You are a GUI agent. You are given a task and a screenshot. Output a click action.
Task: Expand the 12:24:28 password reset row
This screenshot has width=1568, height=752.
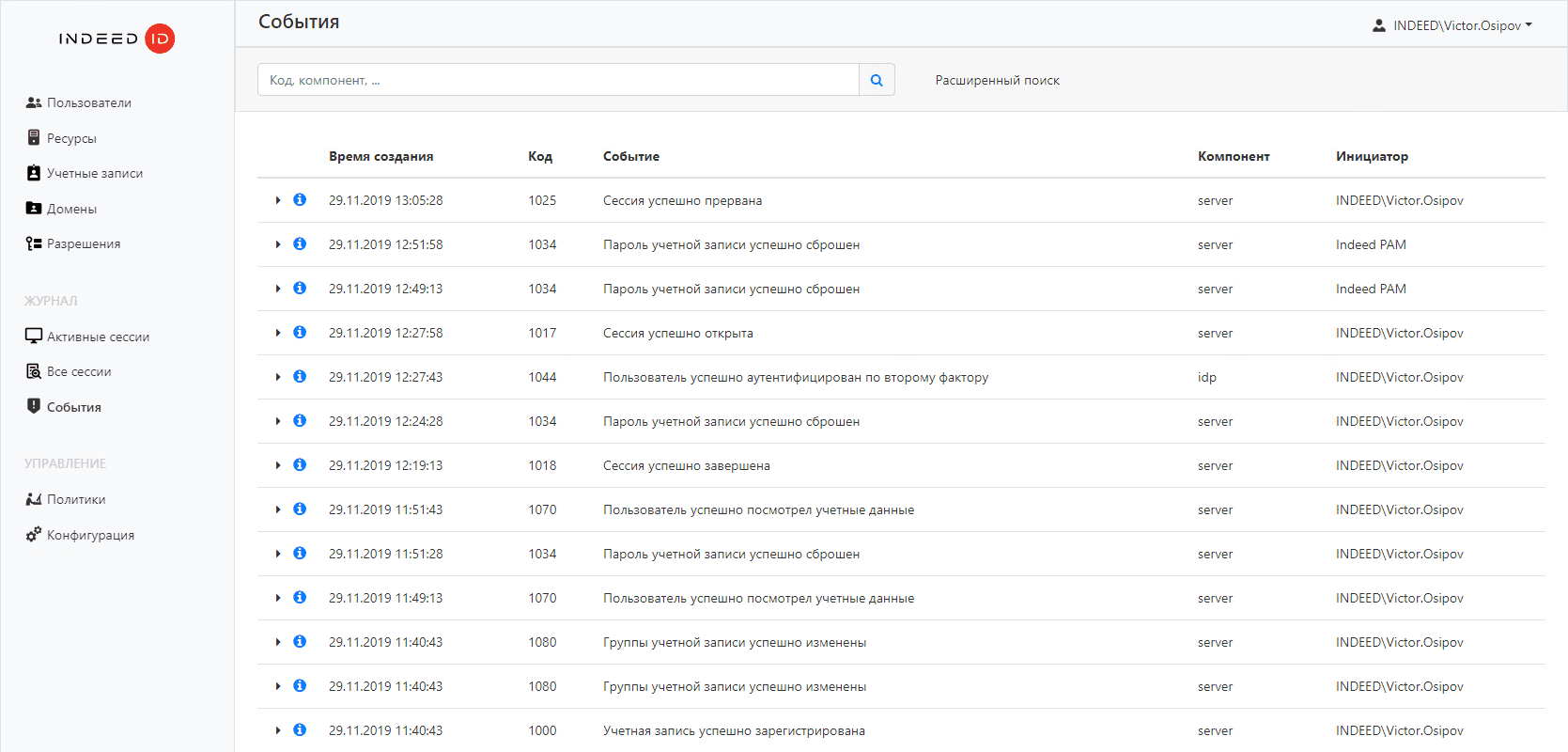point(278,421)
